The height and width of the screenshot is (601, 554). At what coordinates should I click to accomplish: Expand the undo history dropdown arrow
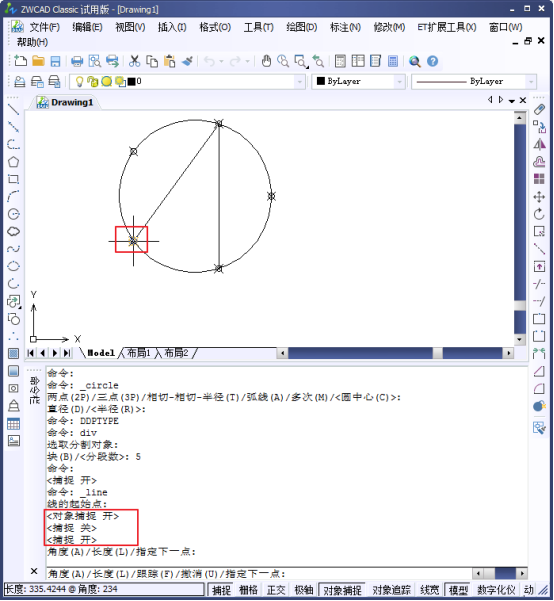coord(221,61)
